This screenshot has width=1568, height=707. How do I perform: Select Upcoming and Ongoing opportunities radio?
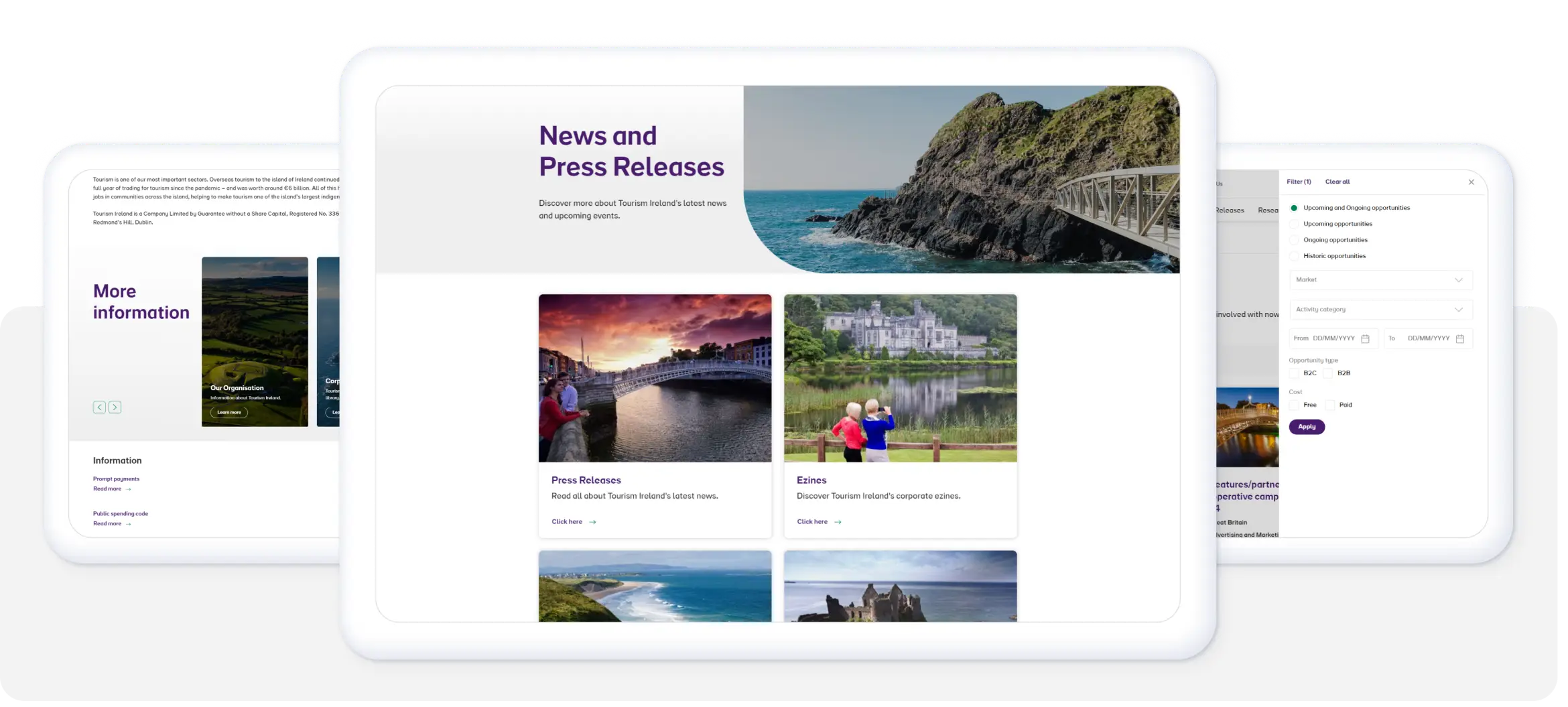[x=1294, y=208]
